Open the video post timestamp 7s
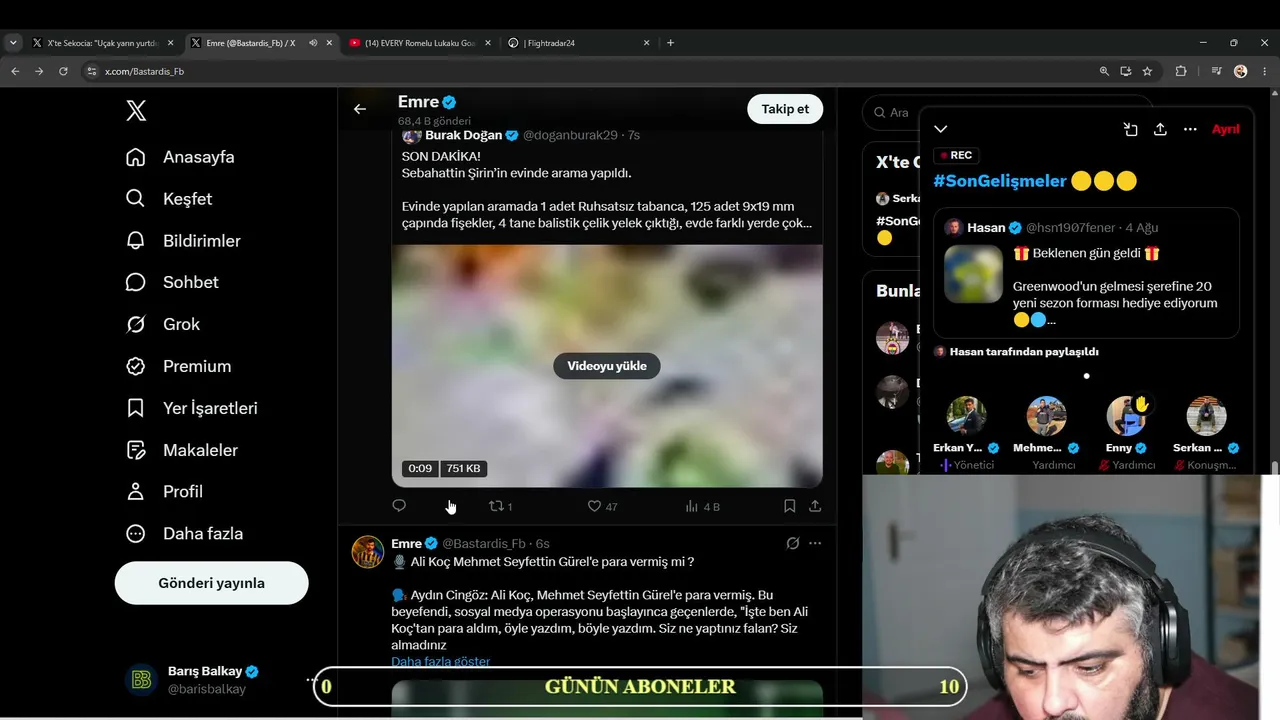 coord(634,135)
